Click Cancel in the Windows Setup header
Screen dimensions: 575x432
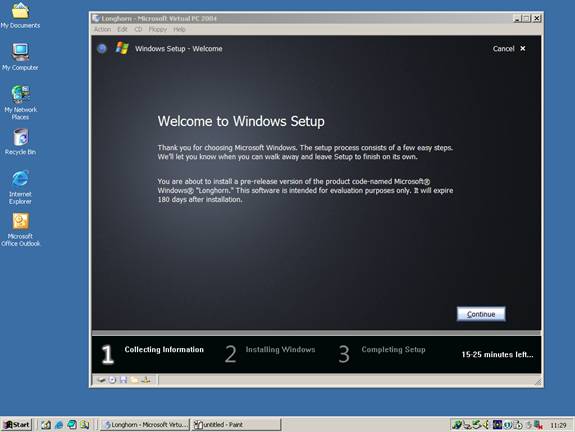(x=509, y=48)
